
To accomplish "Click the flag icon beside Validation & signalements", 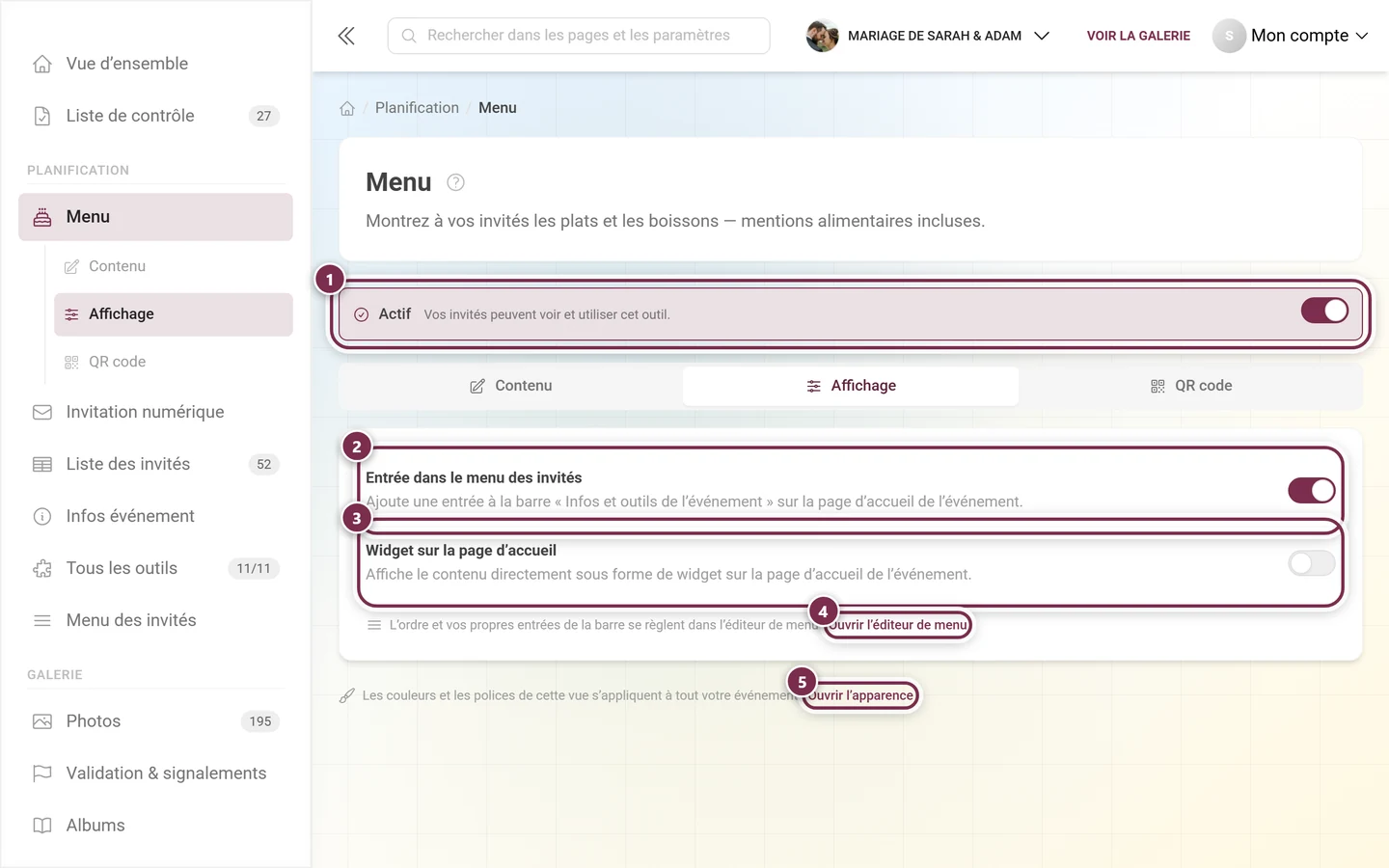I will 42,773.
